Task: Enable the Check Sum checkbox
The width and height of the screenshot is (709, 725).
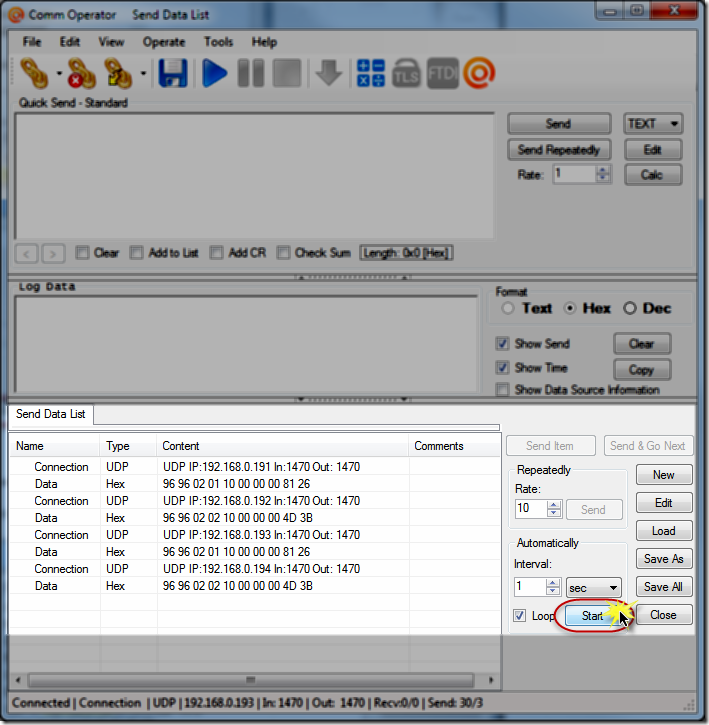Action: pos(283,252)
